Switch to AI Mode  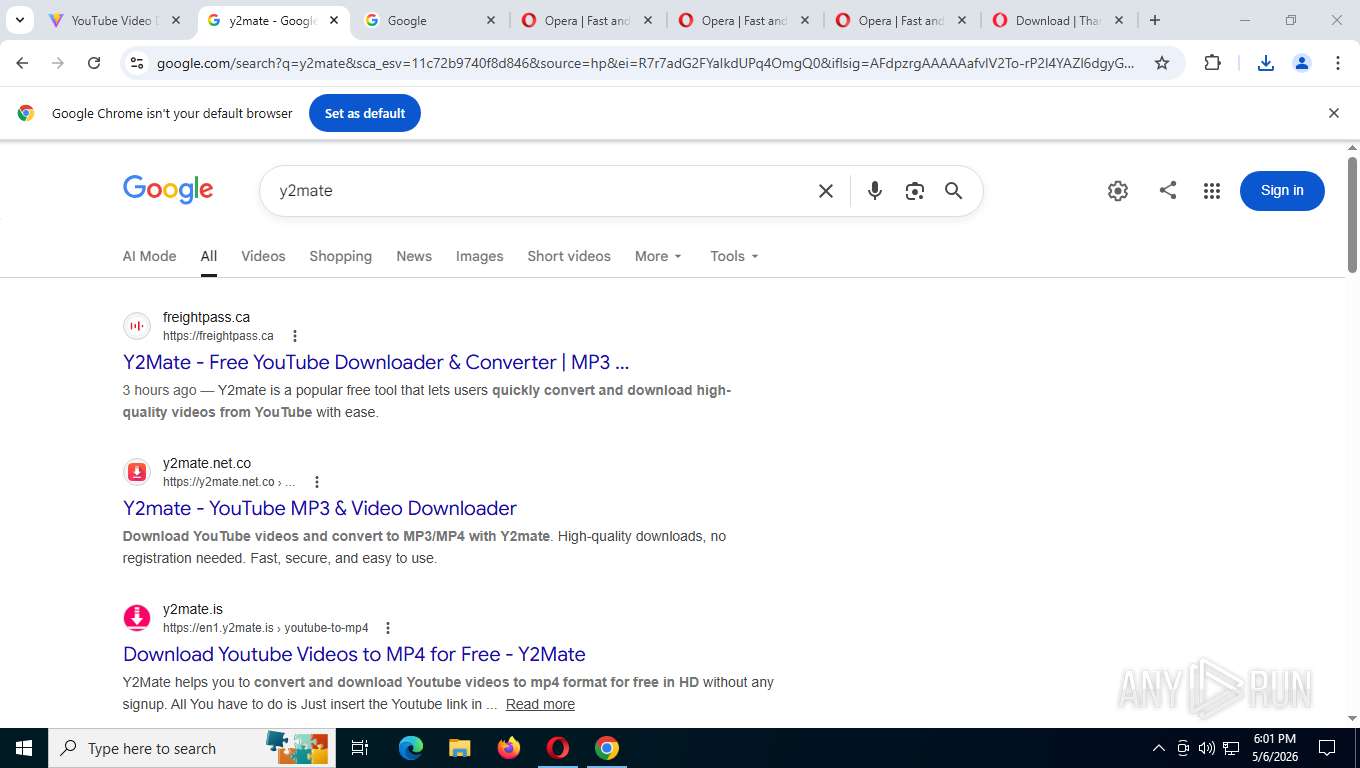click(x=149, y=256)
